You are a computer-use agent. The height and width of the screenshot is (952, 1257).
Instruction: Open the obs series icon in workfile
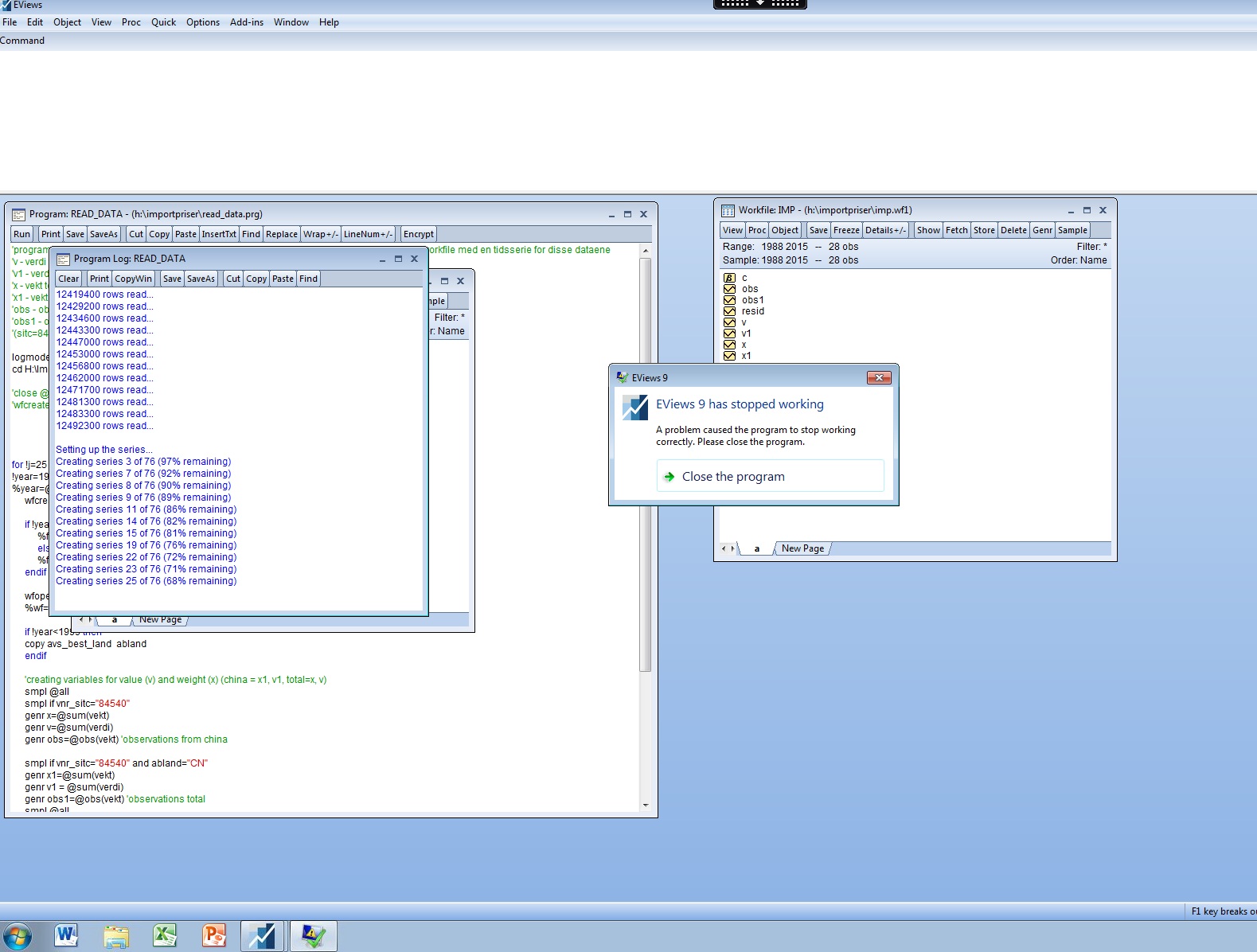coord(729,289)
